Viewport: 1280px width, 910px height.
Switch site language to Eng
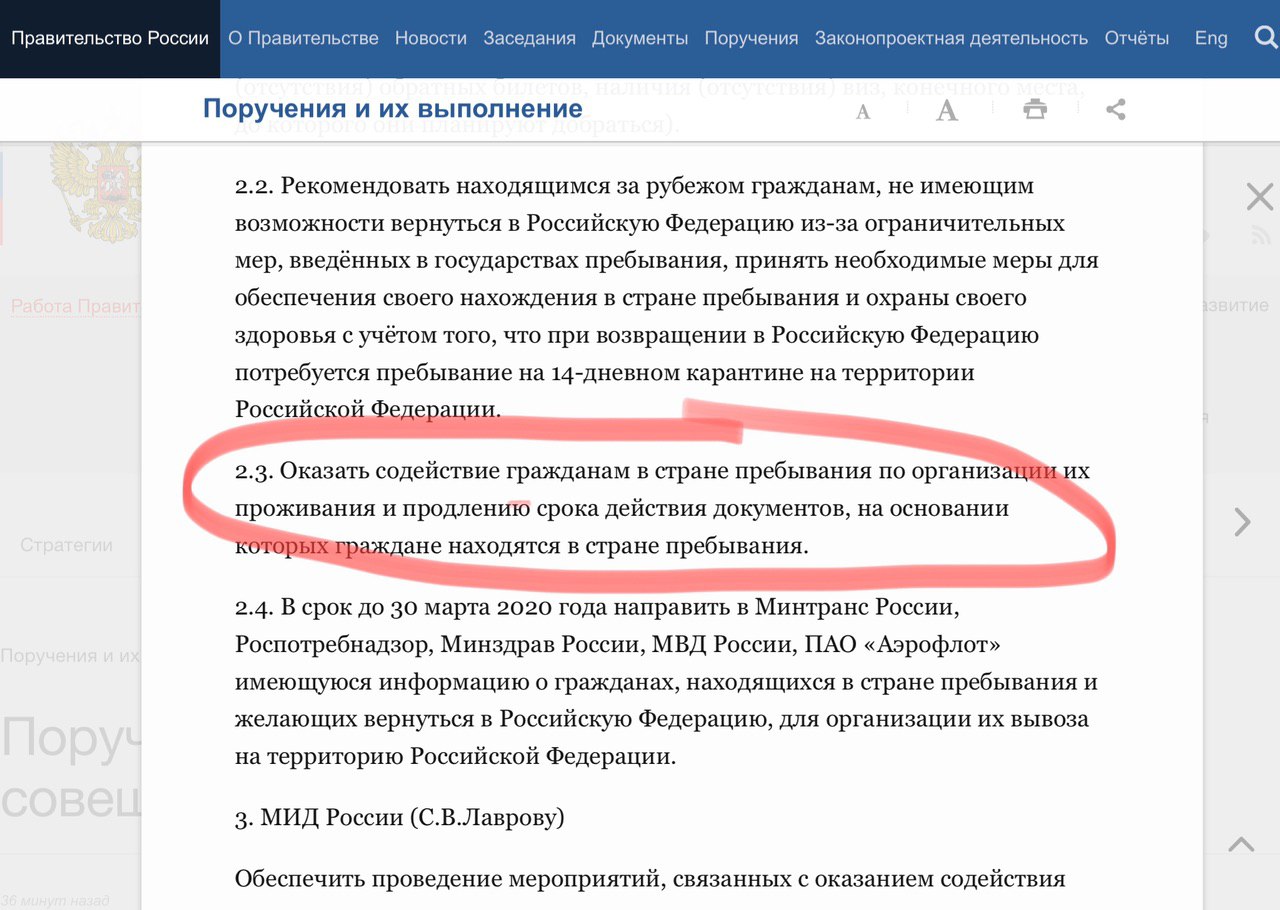(1211, 38)
